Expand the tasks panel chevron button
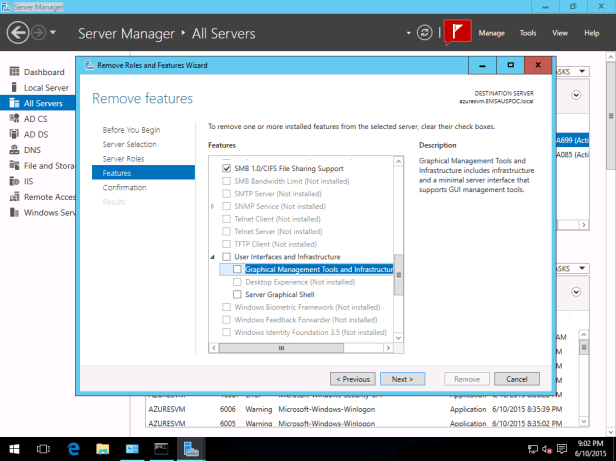 coord(577,96)
